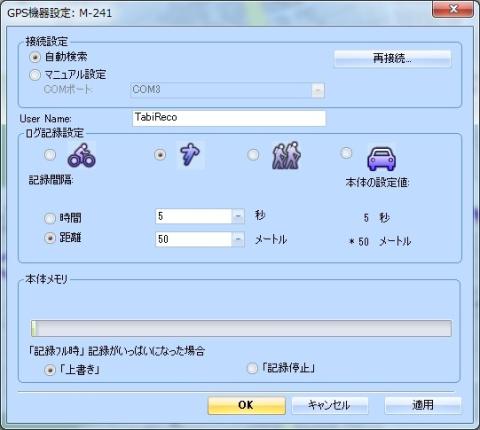Click the 本体メモリ usage progress bar
The height and width of the screenshot is (430, 480).
coord(241,328)
